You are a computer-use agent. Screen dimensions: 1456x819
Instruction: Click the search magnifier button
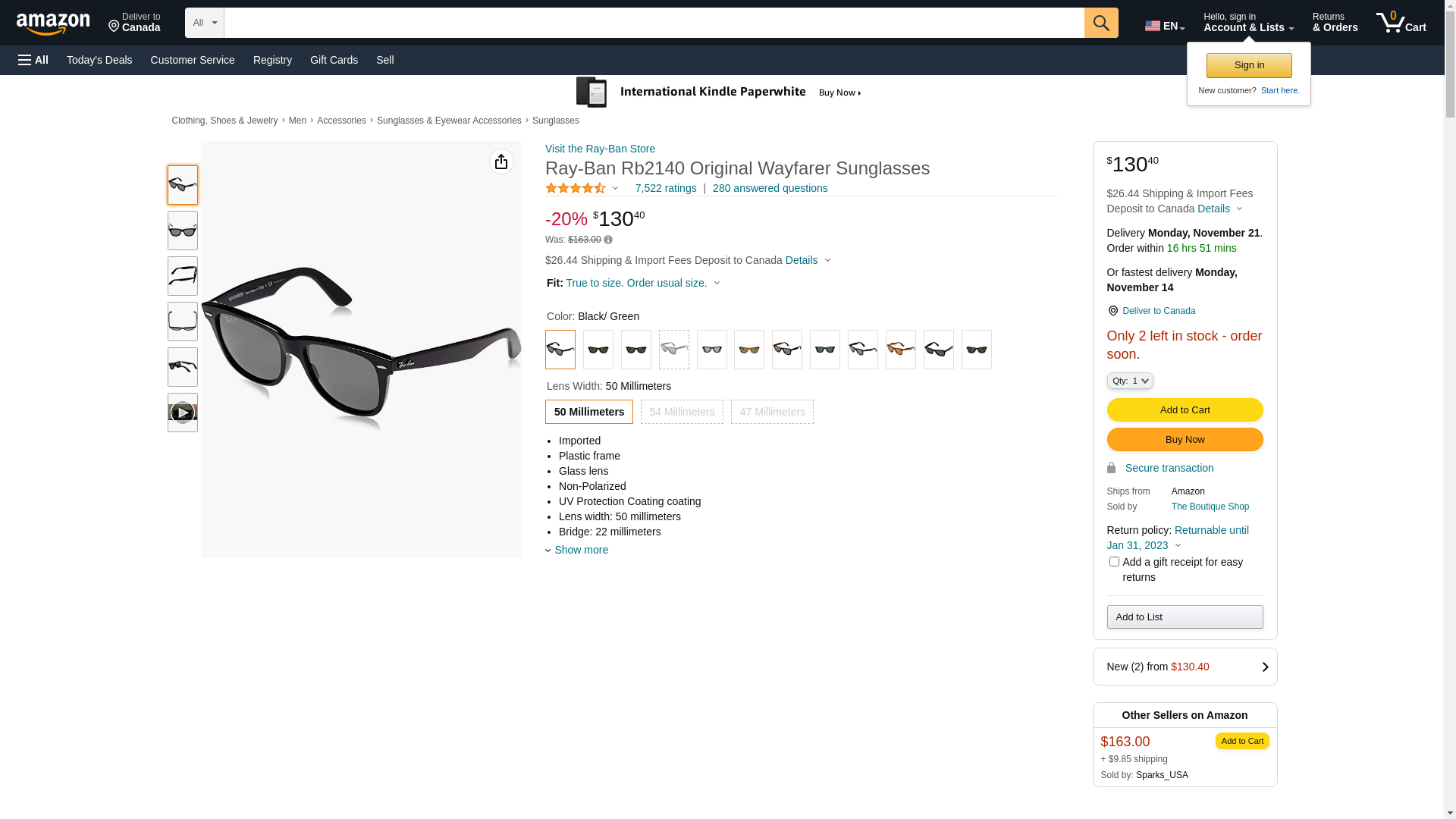click(x=1101, y=23)
